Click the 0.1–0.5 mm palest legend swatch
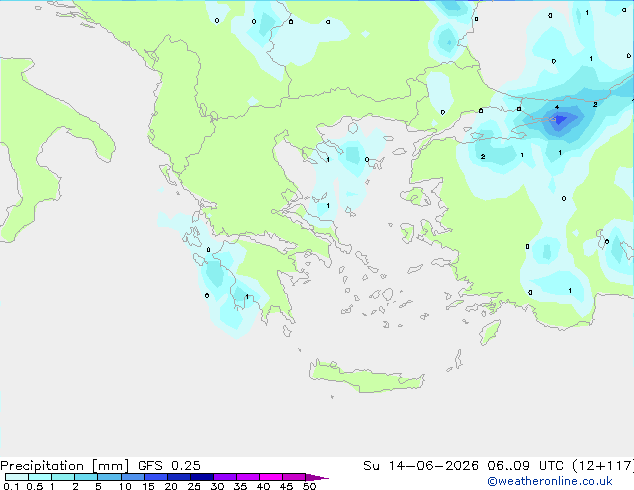Viewport: 634px width, 490px height. (x=17, y=477)
